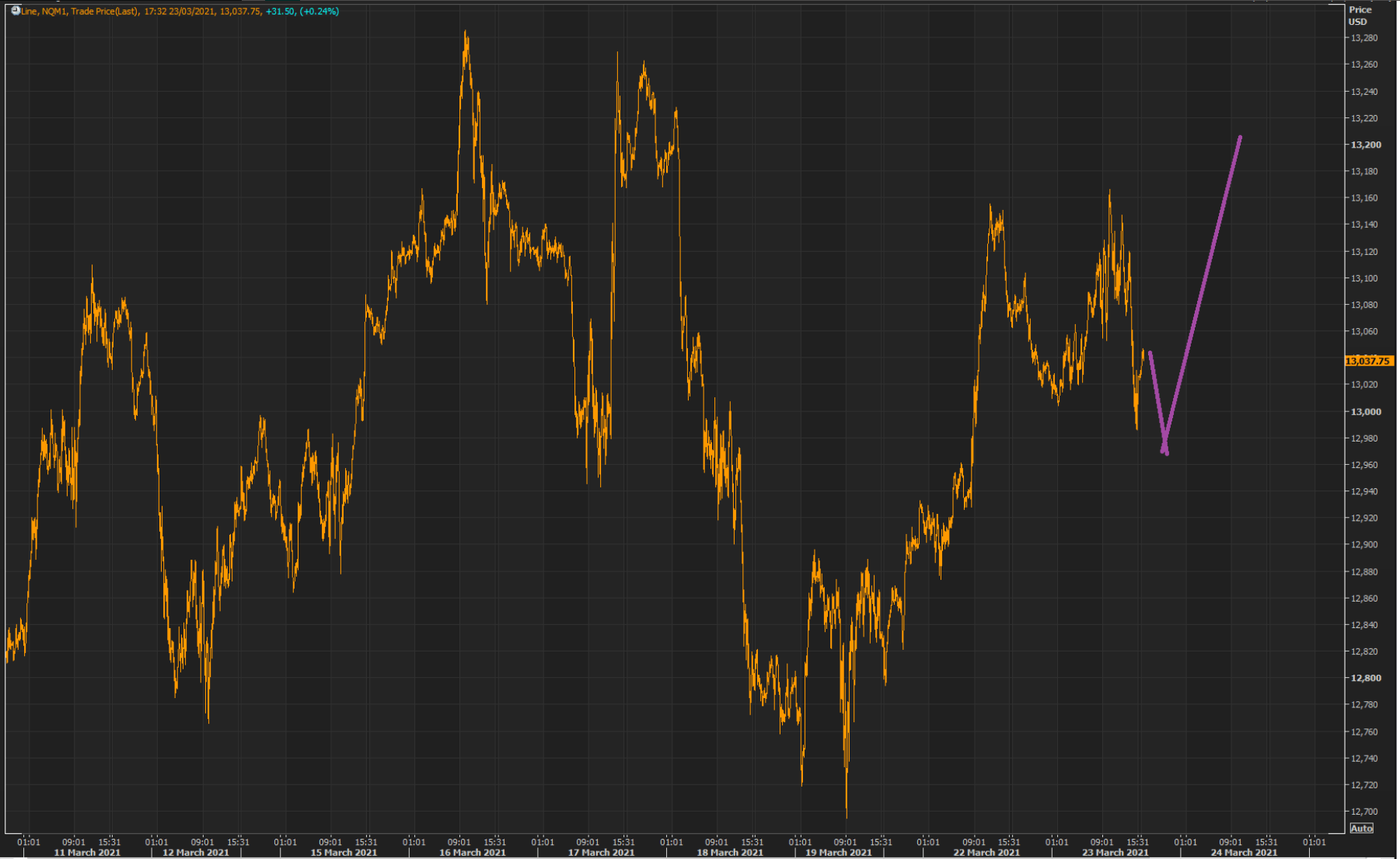The width and height of the screenshot is (1400, 859).
Task: Click the 13,280 top price axis label
Action: 1364,38
